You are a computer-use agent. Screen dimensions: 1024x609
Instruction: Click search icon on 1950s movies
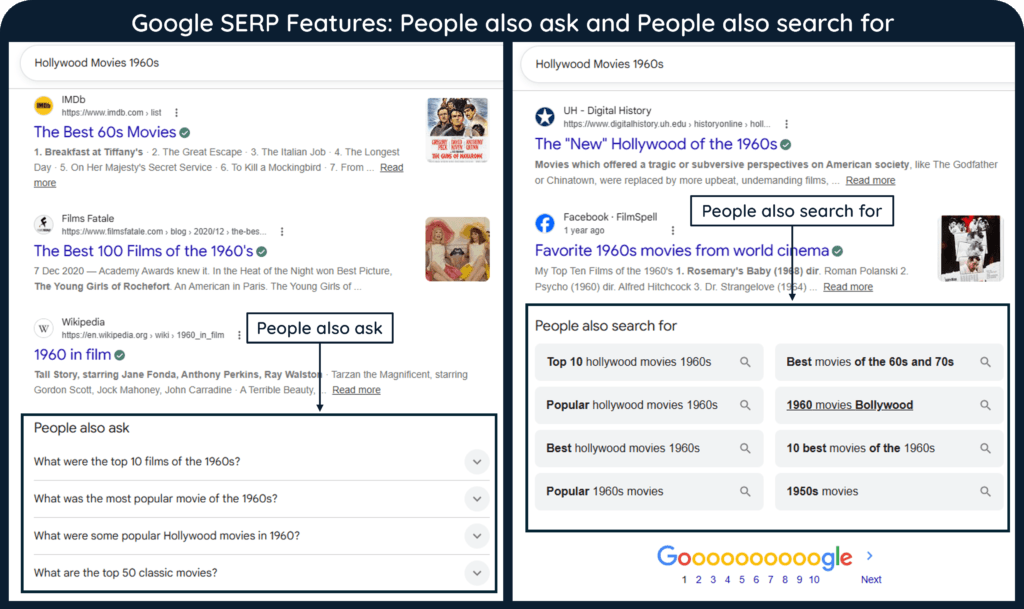coord(985,492)
